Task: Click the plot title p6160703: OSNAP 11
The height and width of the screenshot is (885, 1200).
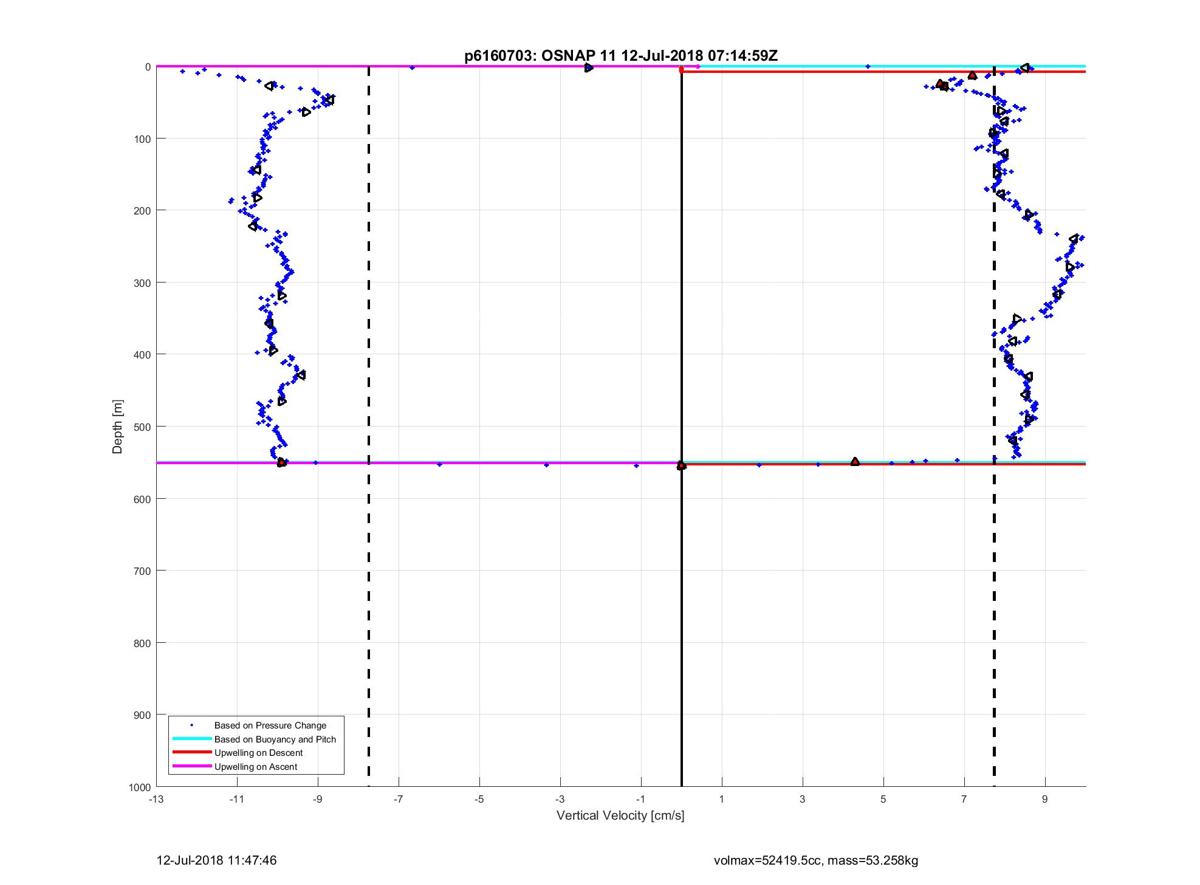Action: tap(620, 56)
